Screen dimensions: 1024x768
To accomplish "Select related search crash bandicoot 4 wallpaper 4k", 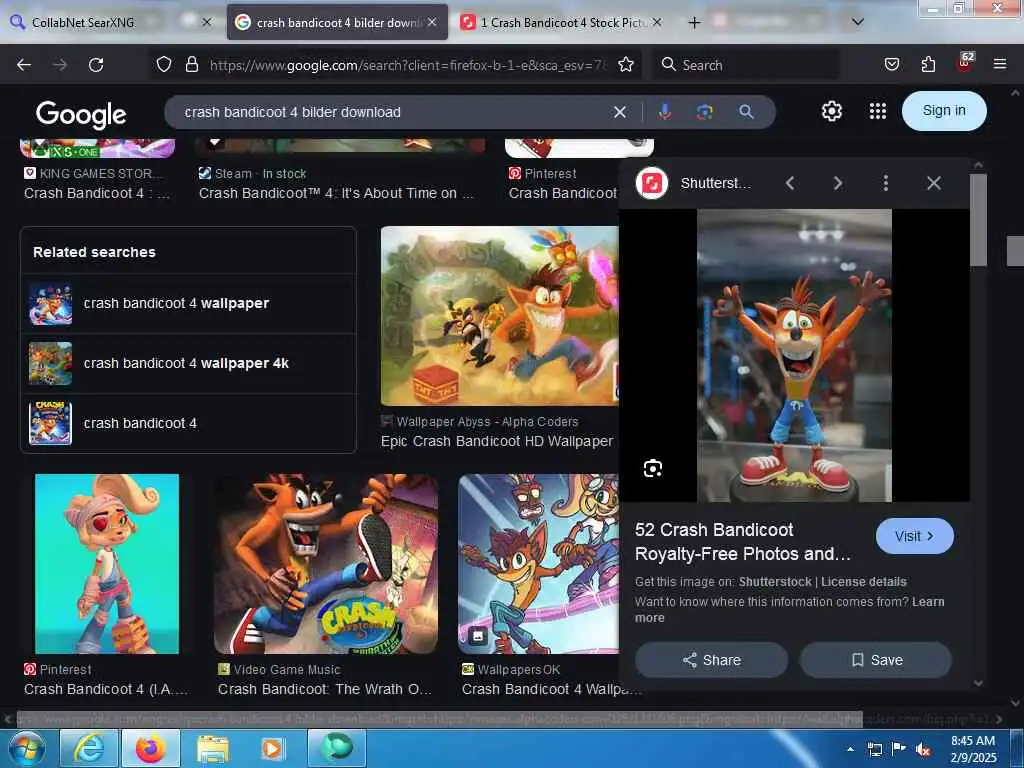I will (x=188, y=364).
